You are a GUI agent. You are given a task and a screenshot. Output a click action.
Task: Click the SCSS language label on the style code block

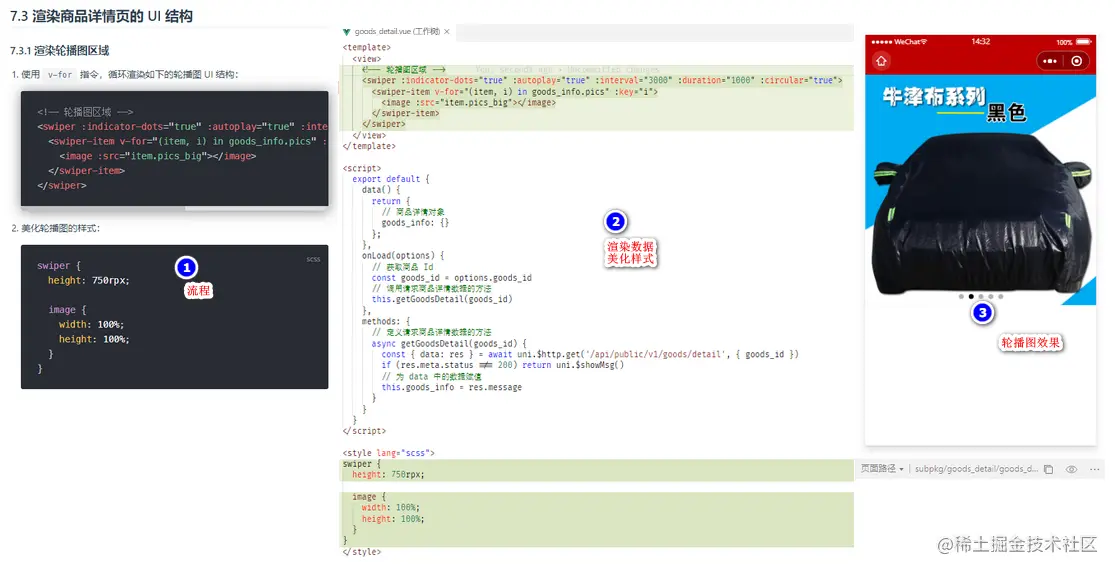pyautogui.click(x=314, y=260)
